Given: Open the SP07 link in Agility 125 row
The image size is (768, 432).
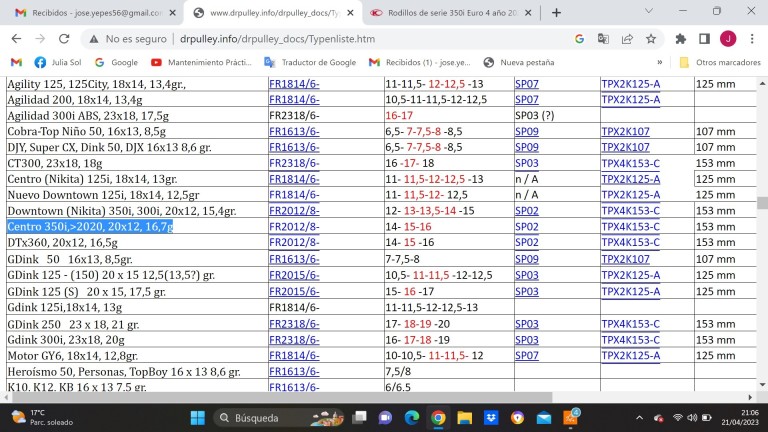Looking at the screenshot, I should 526,84.
